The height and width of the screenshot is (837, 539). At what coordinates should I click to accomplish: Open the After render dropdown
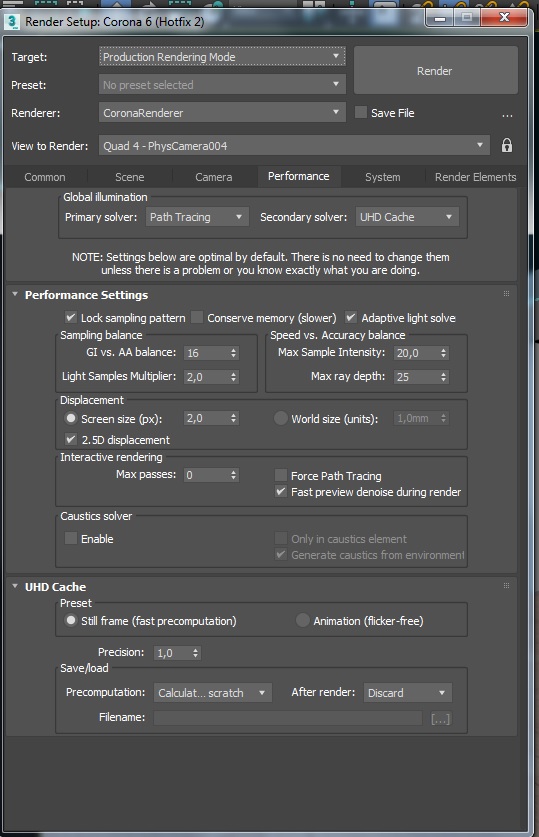(408, 692)
